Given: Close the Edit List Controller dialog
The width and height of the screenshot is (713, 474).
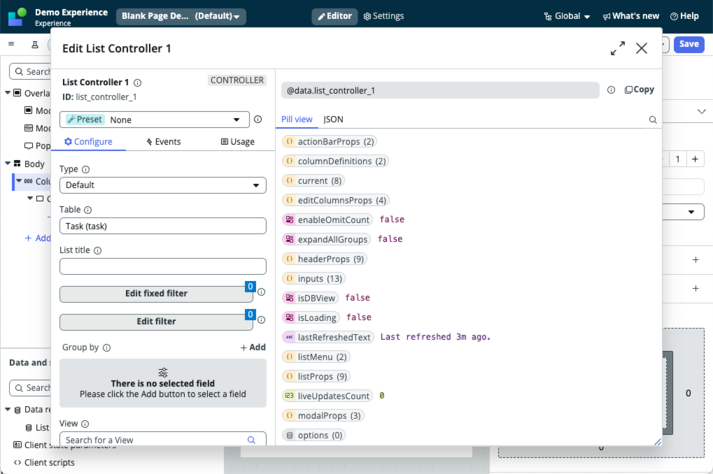Looking at the screenshot, I should [641, 48].
